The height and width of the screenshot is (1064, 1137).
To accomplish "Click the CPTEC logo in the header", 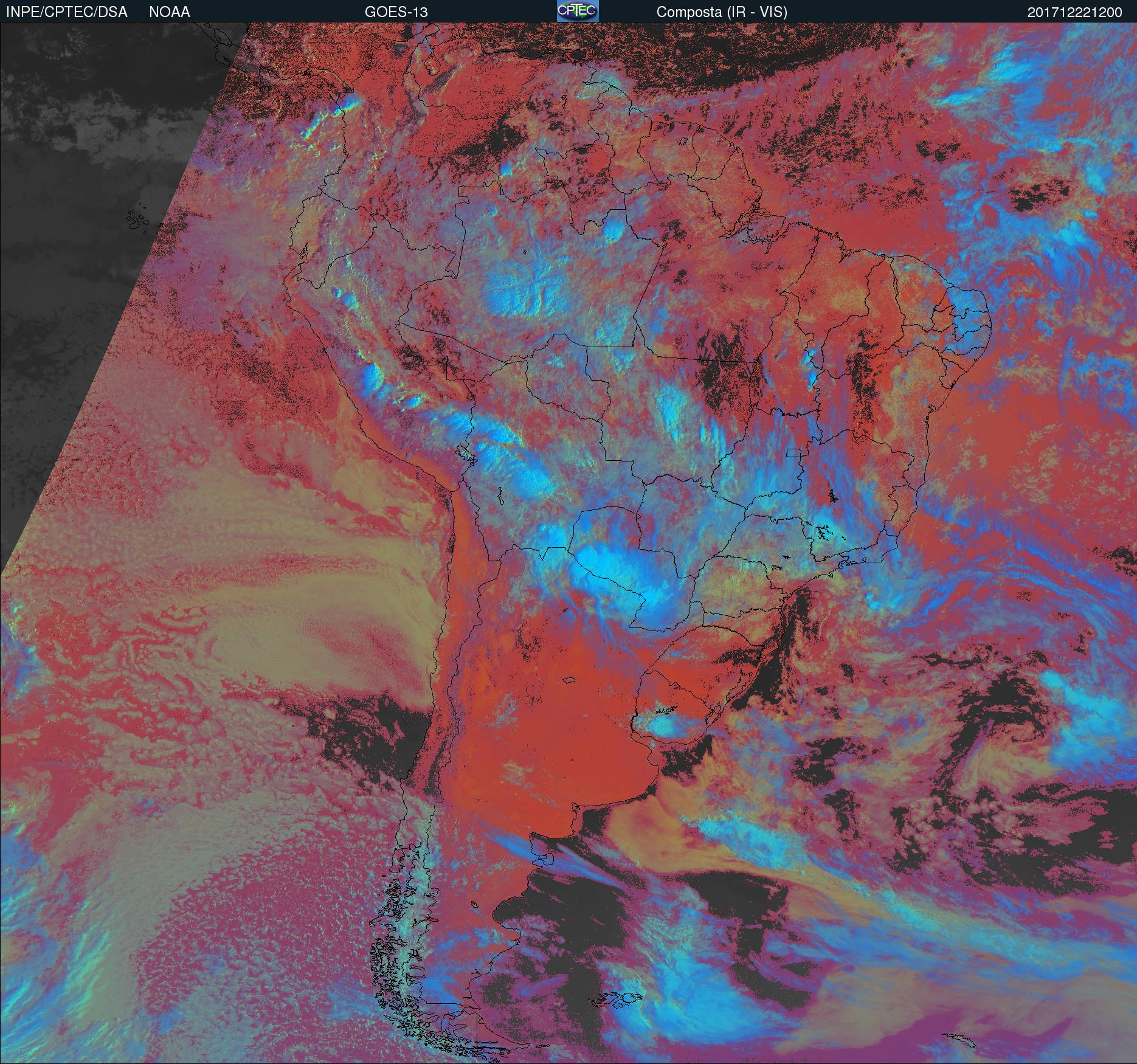I will coord(578,11).
